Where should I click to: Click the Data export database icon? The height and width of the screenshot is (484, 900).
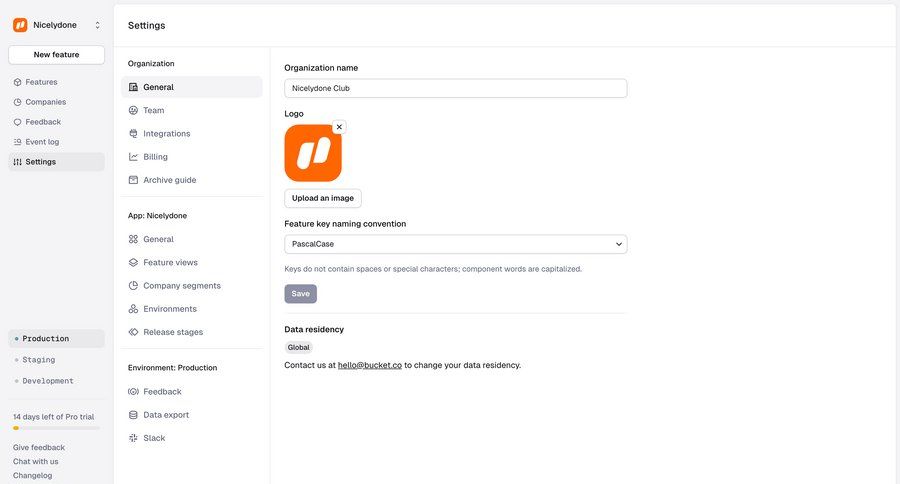pos(133,415)
